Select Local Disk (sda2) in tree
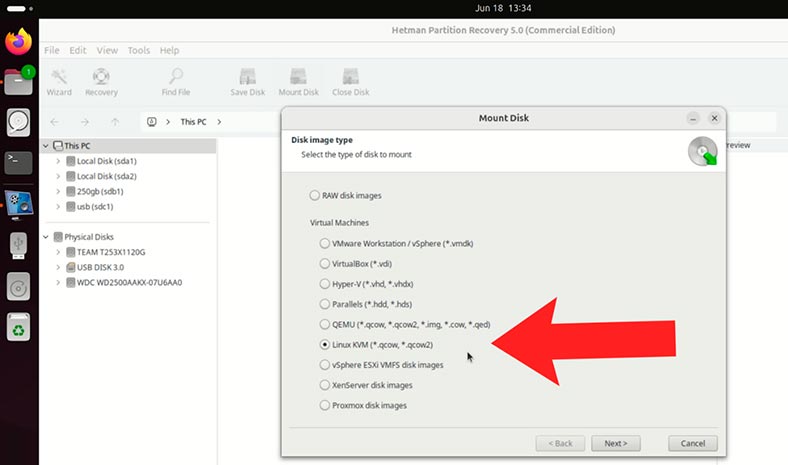This screenshot has width=788, height=465. click(x=107, y=176)
